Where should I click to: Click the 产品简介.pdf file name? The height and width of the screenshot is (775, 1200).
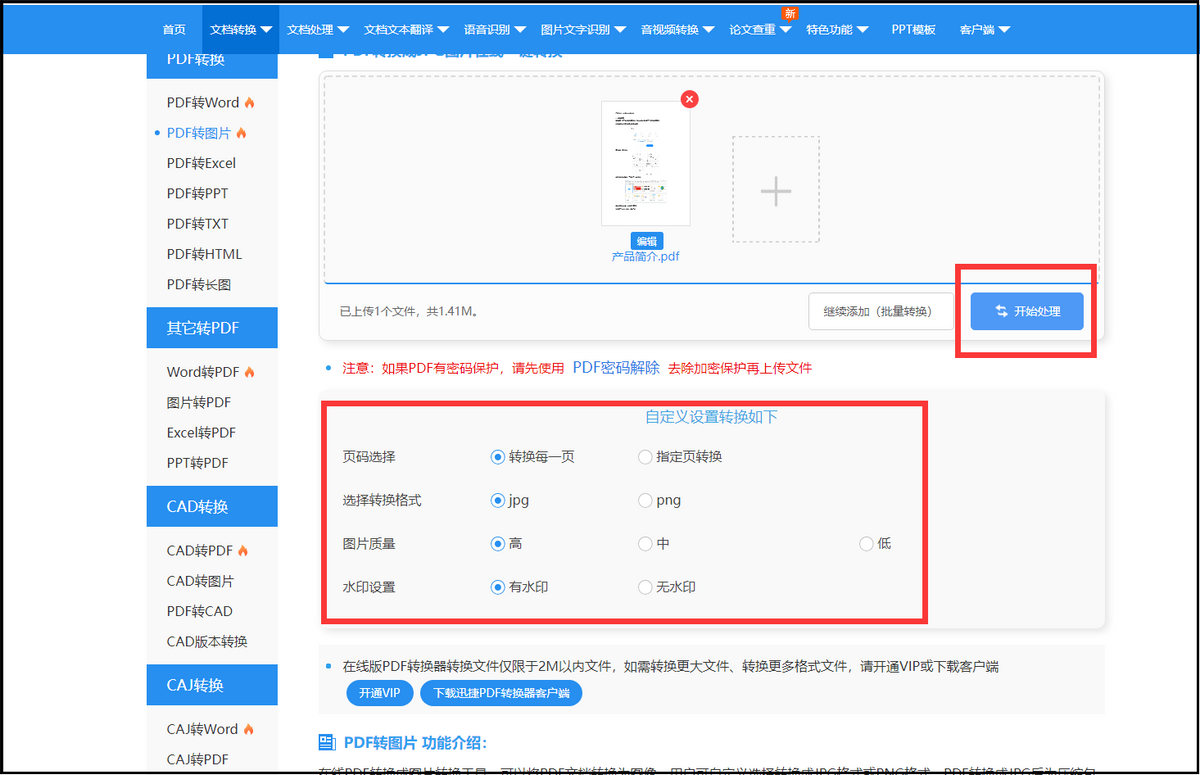[646, 256]
